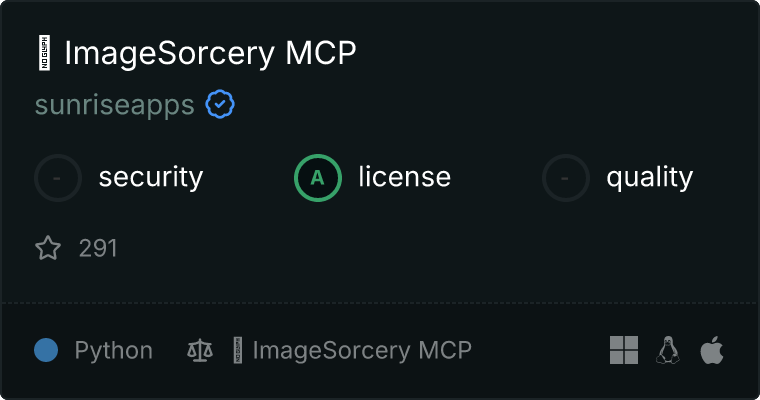Click the Apple macOS icon
The height and width of the screenshot is (400, 760).
coord(712,350)
